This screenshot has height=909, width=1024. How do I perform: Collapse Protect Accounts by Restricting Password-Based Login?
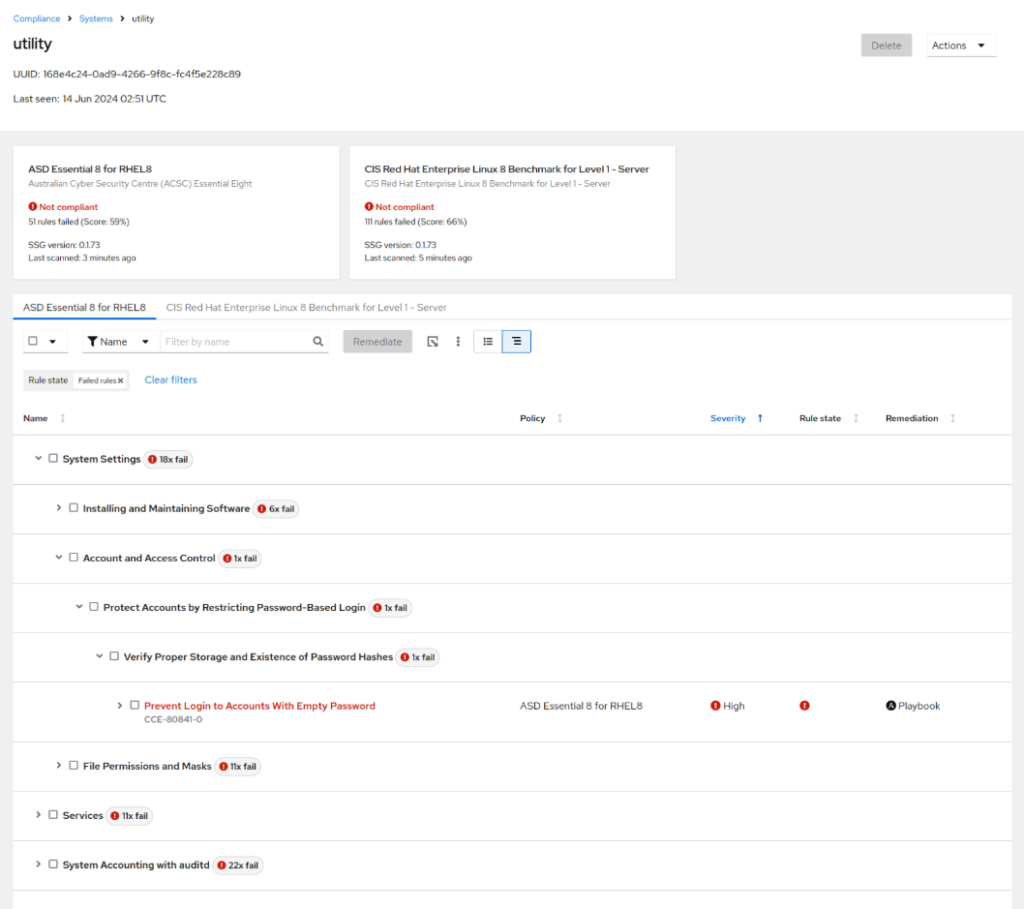click(79, 607)
